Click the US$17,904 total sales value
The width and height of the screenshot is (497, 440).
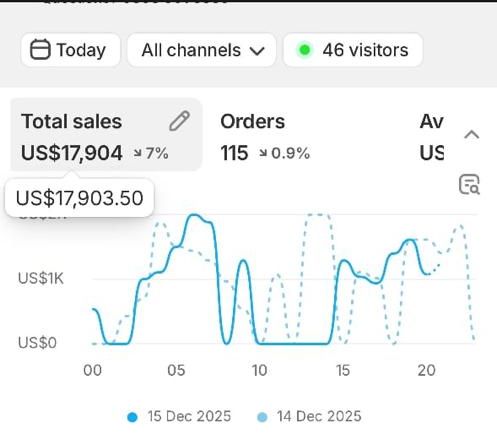(x=72, y=153)
